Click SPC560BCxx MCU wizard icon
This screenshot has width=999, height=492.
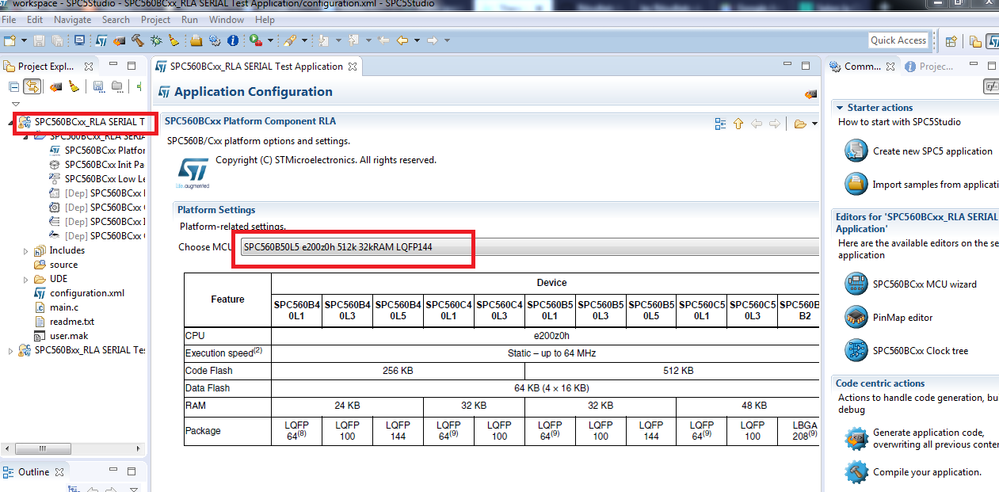tap(856, 284)
